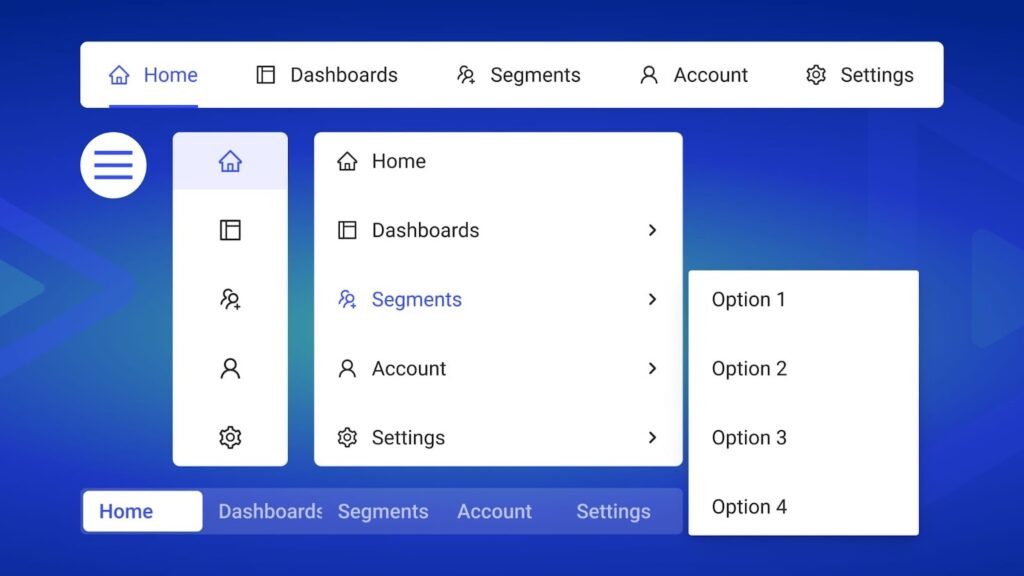1024x576 pixels.
Task: Click the account person icon in the icon-only sidebar
Action: point(230,368)
